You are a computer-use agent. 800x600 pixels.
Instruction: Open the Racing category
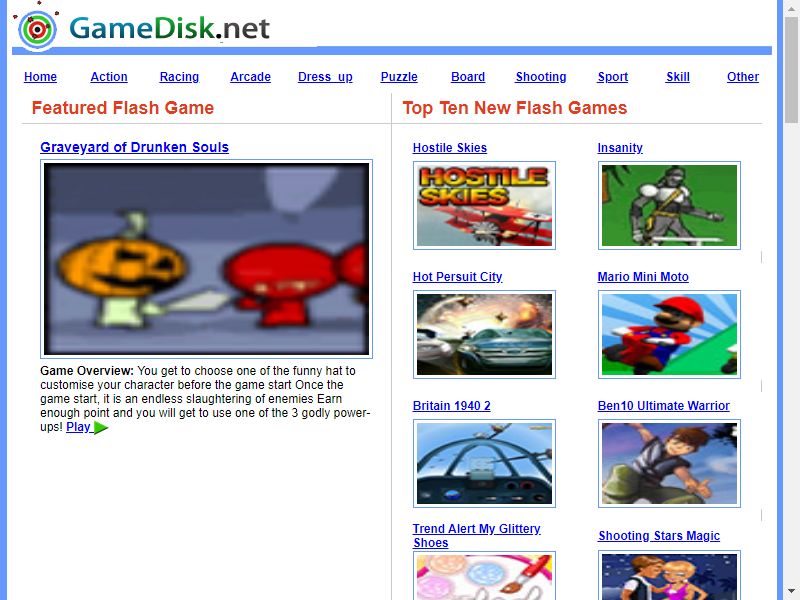179,77
